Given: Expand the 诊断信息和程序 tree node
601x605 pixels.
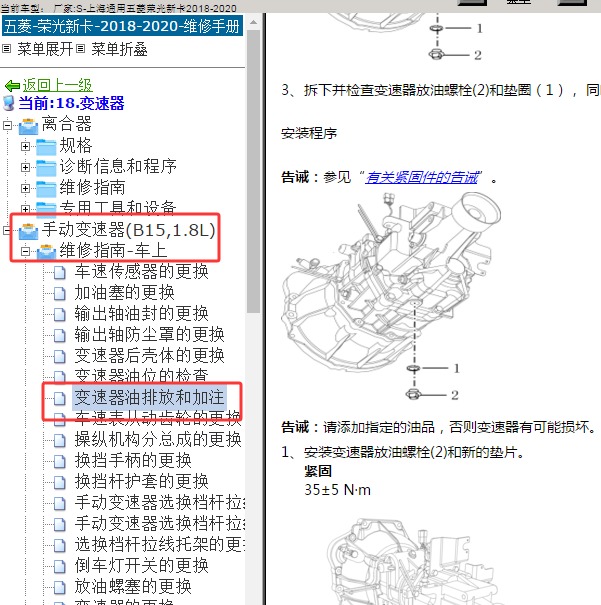Looking at the screenshot, I should 25,167.
